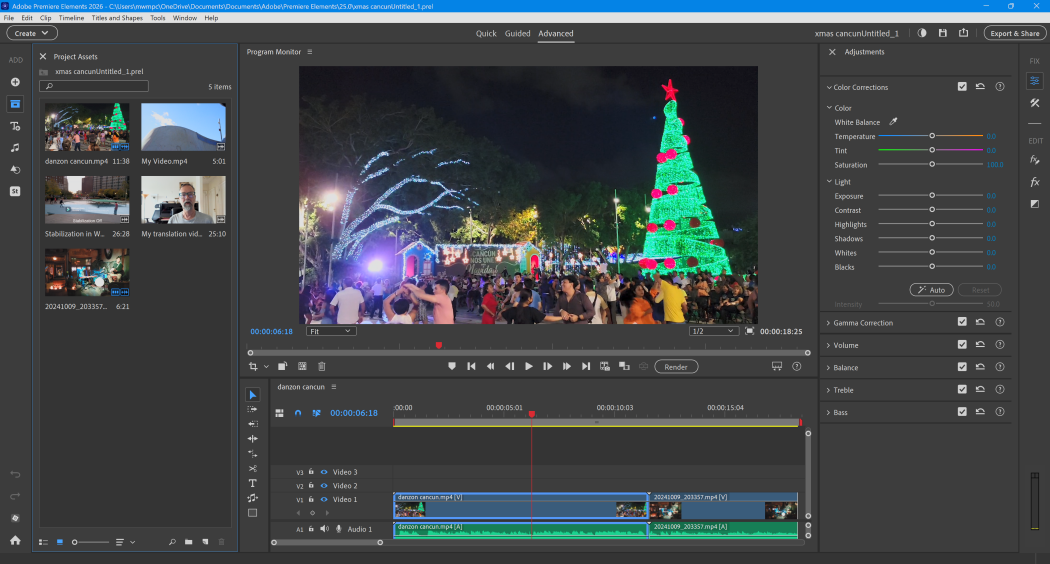The width and height of the screenshot is (1050, 564).
Task: Play the video in Program Monitor
Action: pos(528,366)
